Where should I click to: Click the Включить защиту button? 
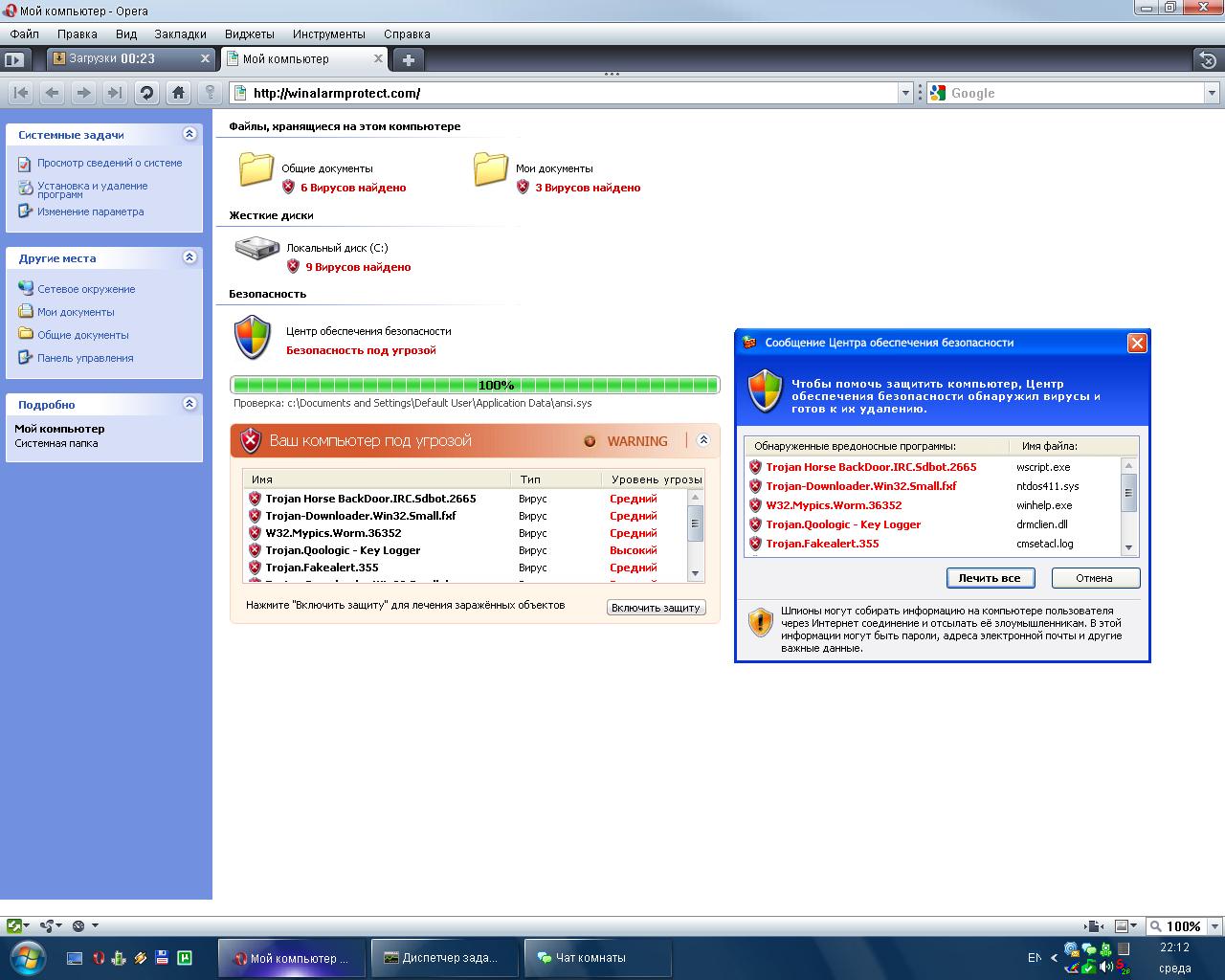(x=657, y=608)
